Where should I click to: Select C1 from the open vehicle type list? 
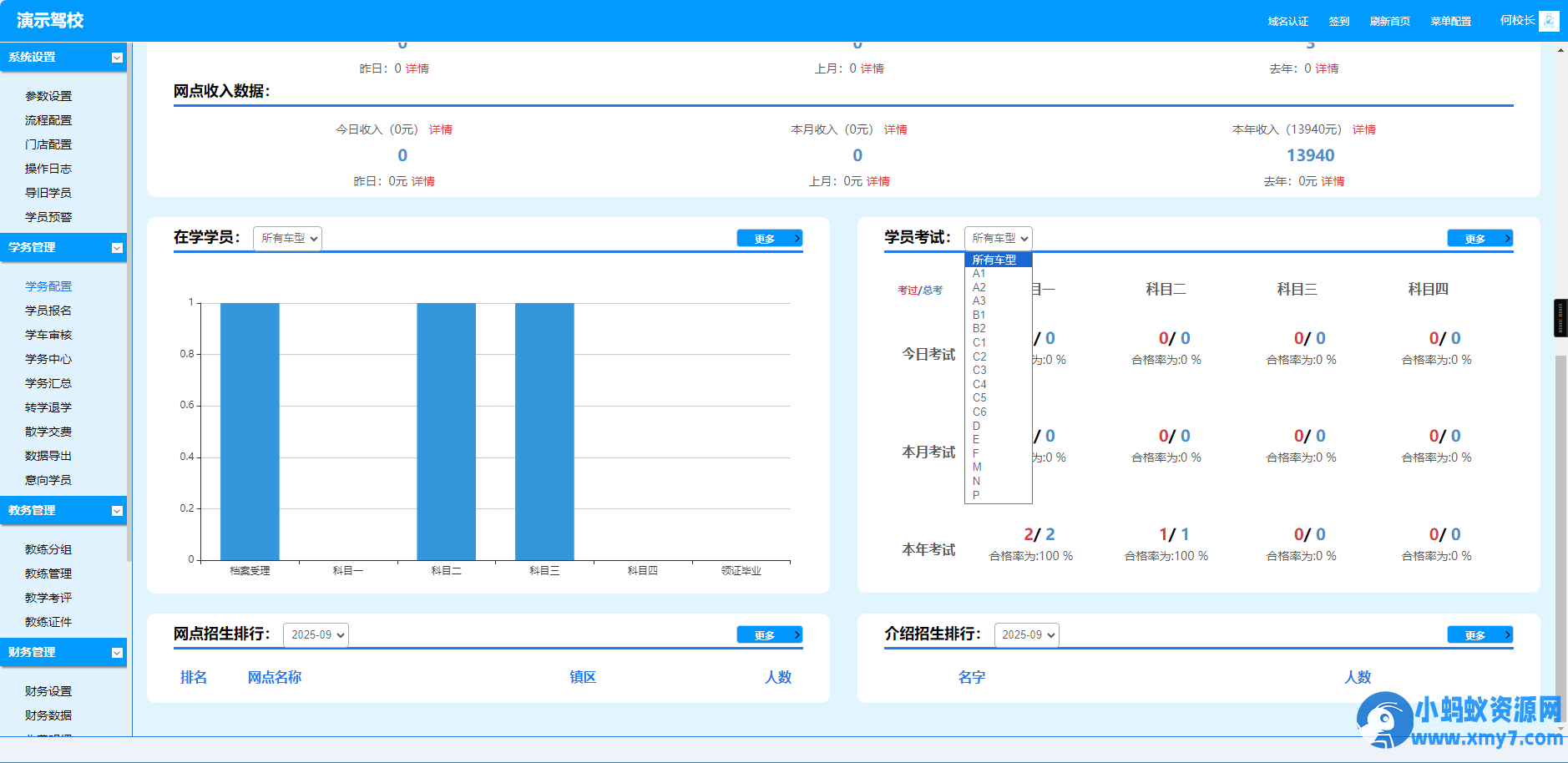tap(979, 341)
